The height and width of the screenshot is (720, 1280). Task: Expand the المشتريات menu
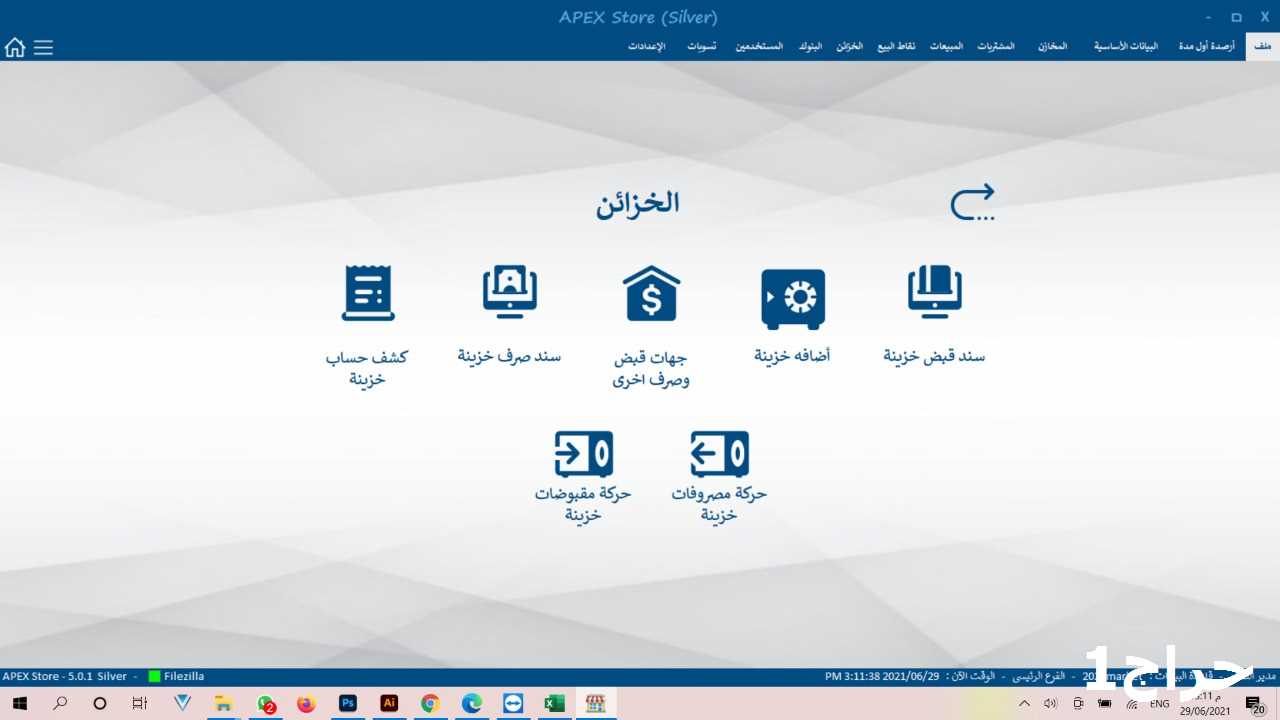(x=995, y=47)
